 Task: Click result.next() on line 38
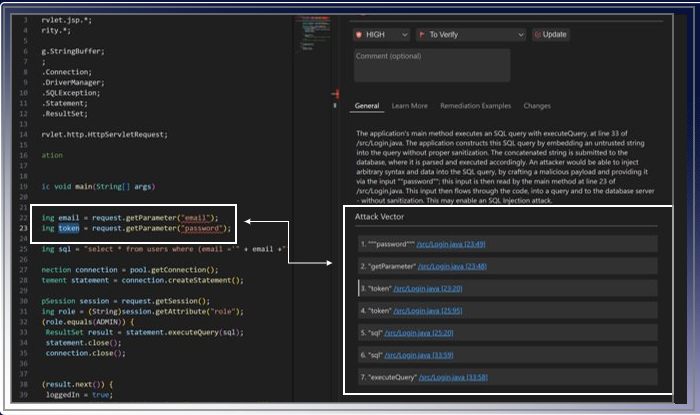[73, 384]
